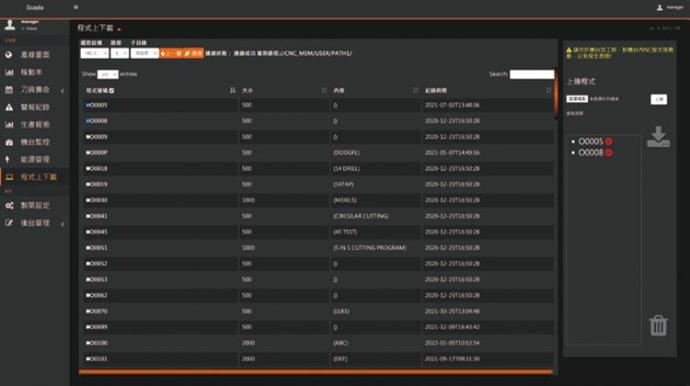The height and width of the screenshot is (386, 690).
Task: Go to the 稼動率 menu item
Action: [31, 72]
